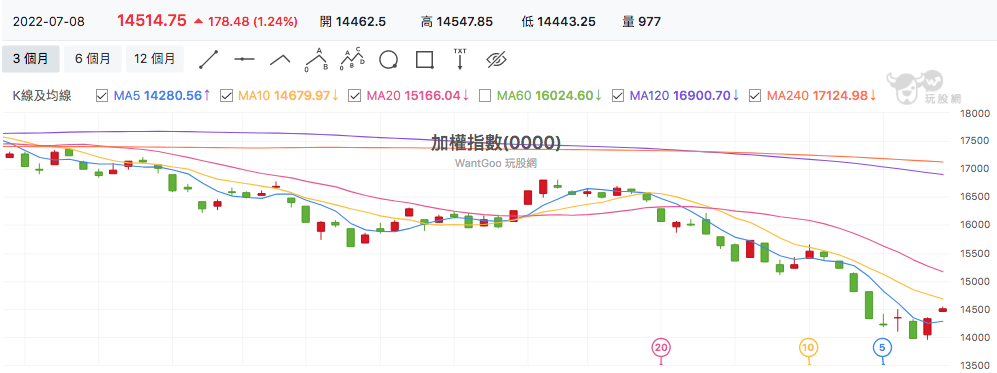Click the closing price 14514.75

[151, 21]
